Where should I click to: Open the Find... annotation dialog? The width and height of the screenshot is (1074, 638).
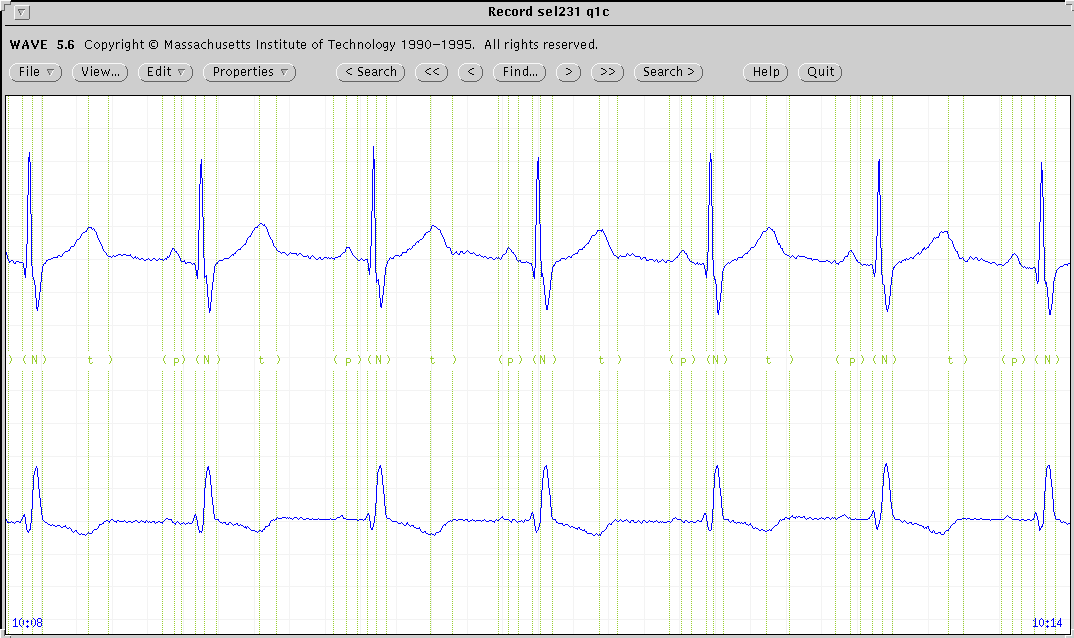[x=519, y=72]
